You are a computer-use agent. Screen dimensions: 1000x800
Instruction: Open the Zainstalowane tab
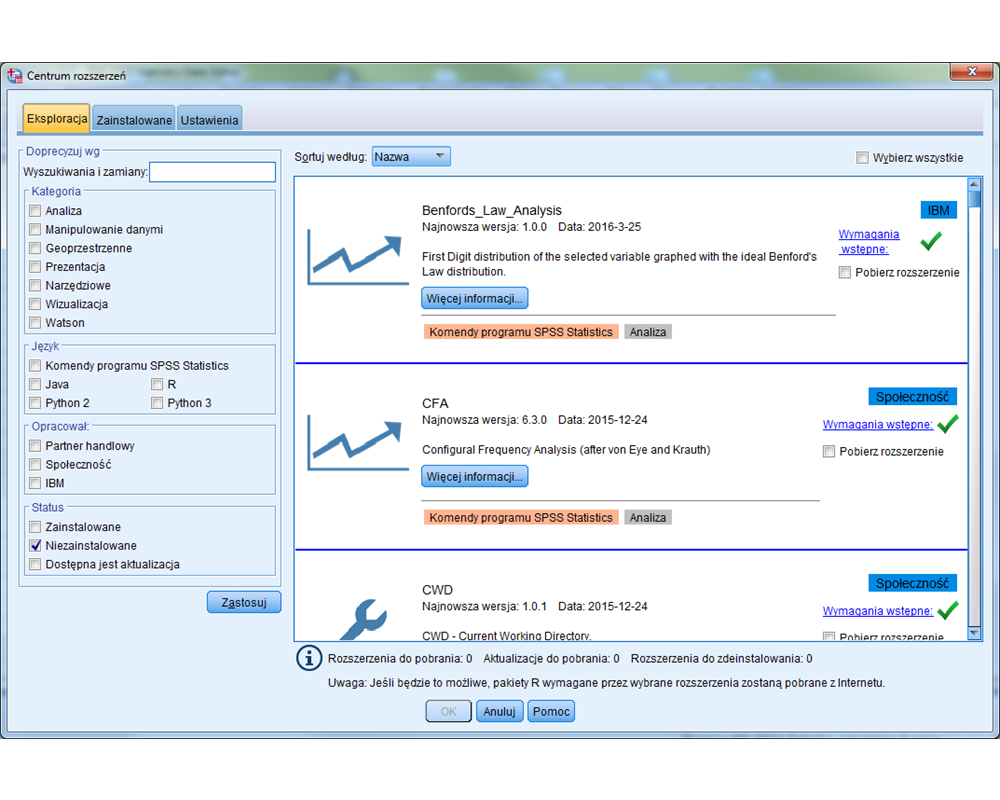tap(134, 120)
